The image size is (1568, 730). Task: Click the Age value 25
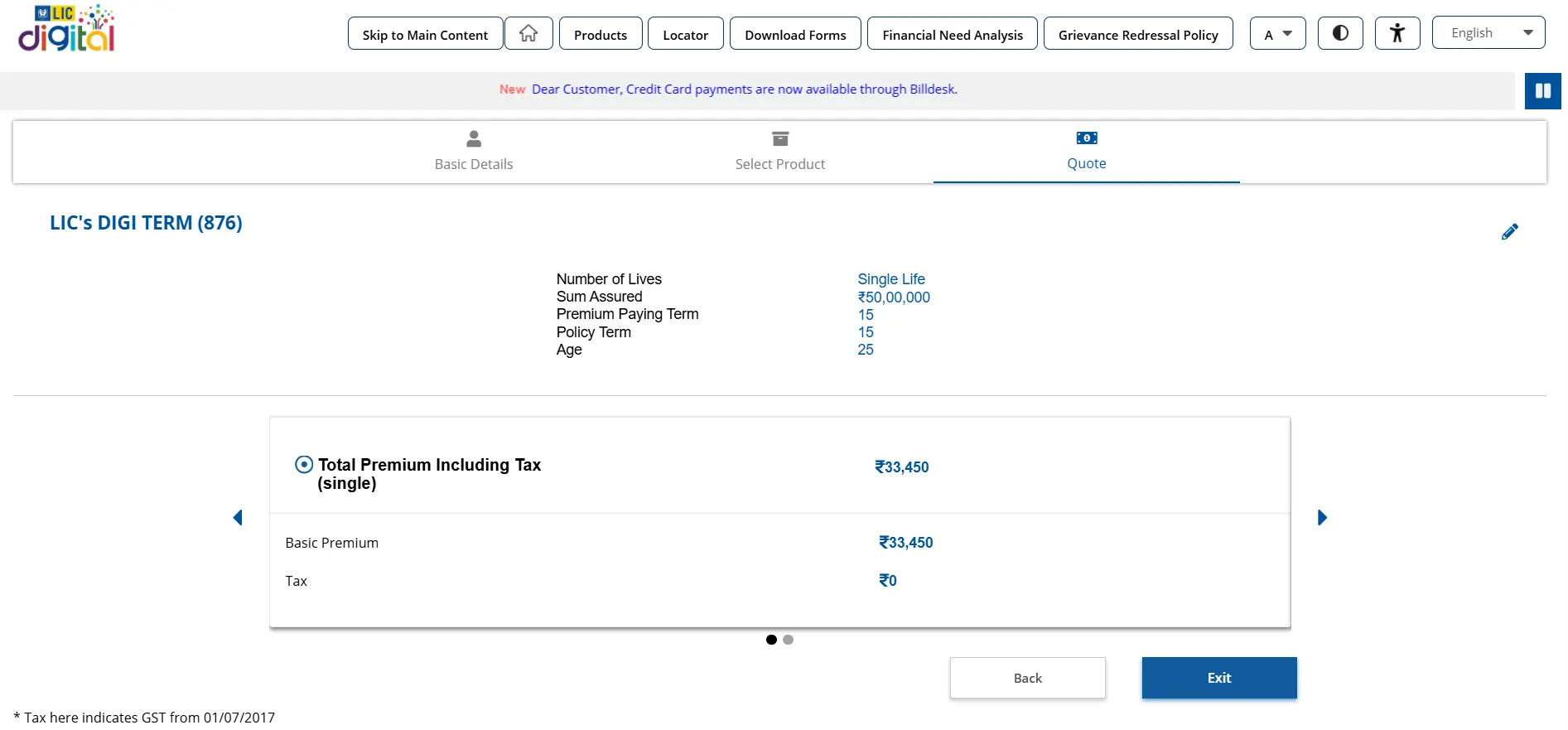866,350
